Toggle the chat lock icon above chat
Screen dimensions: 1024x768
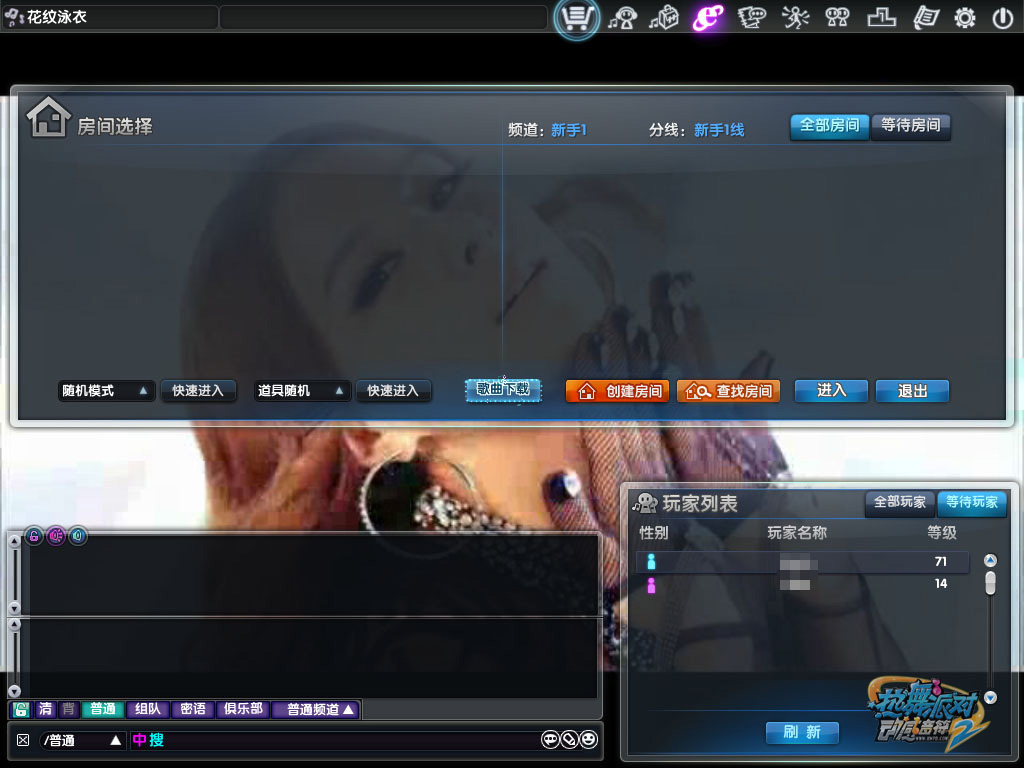point(34,536)
